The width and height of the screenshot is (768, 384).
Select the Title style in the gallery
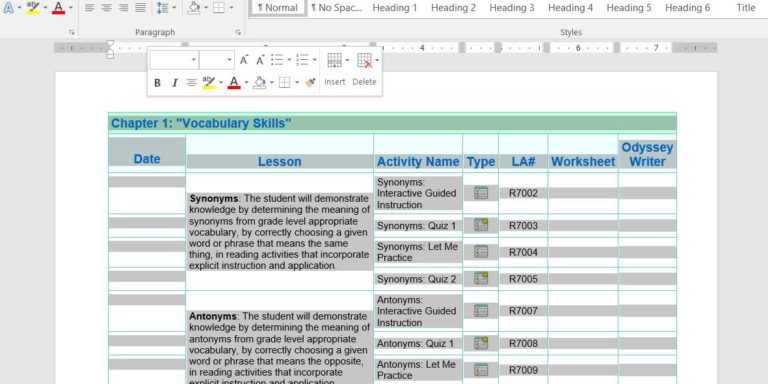coord(746,8)
